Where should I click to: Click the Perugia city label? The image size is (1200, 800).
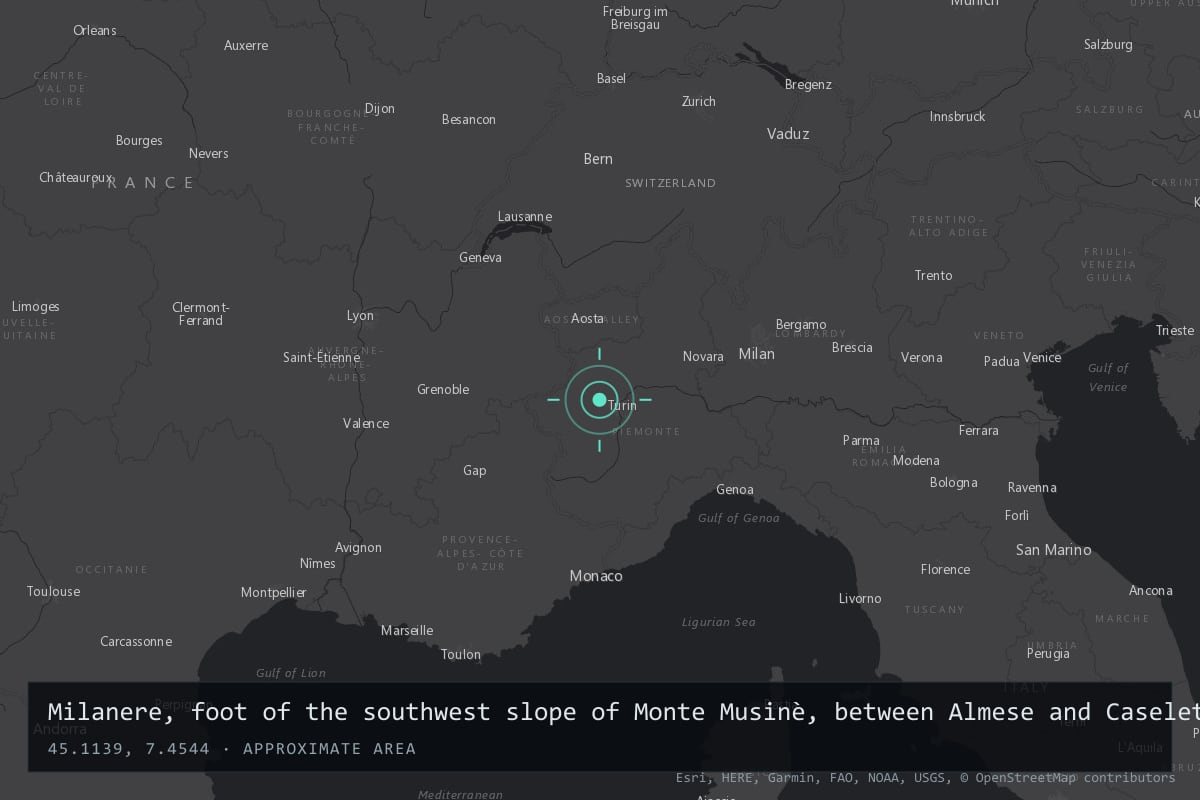(1048, 654)
